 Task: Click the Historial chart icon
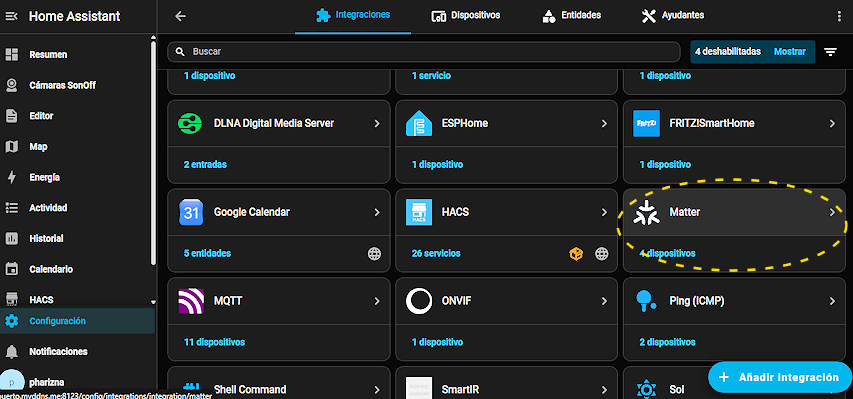pyautogui.click(x=11, y=238)
